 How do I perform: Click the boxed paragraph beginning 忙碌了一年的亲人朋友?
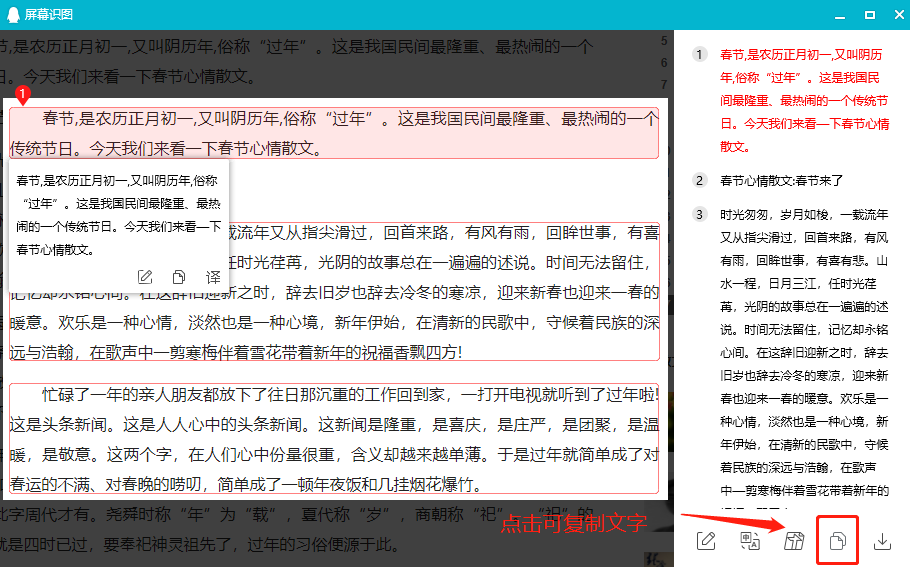tap(334, 439)
